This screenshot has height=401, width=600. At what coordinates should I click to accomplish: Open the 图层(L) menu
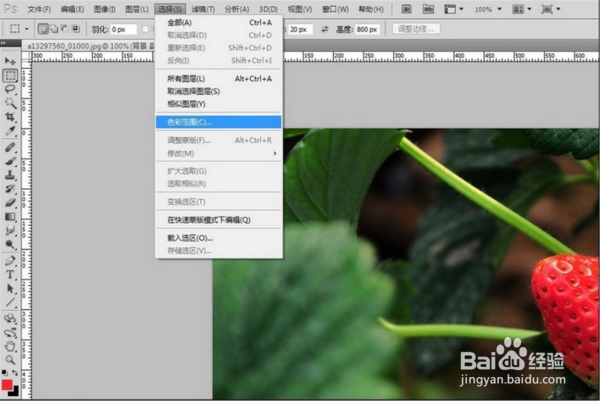coord(137,9)
